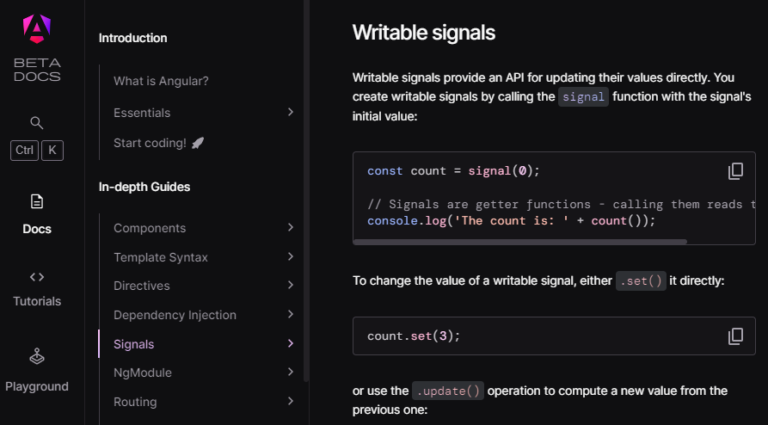This screenshot has width=768, height=425.
Task: Open the What is Angular? link
Action: click(x=161, y=81)
